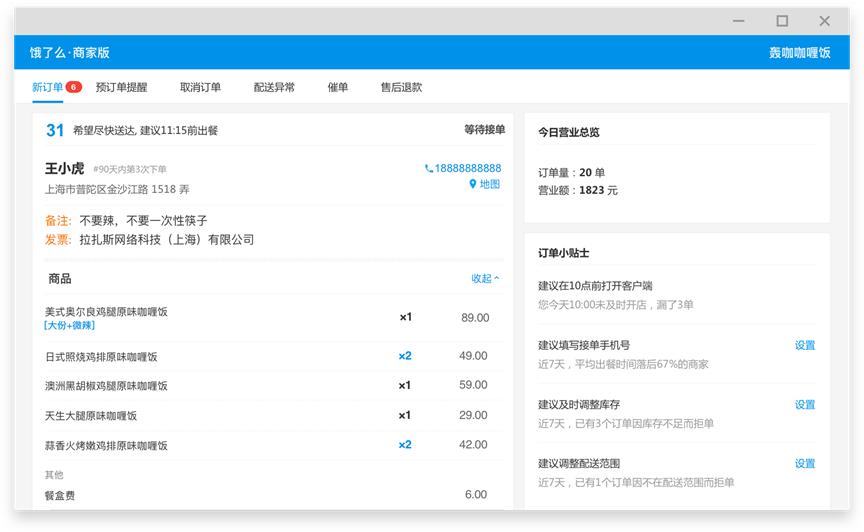The width and height of the screenshot is (864, 532).
Task: Open the map pin icon next to 地图
Action: 473,184
